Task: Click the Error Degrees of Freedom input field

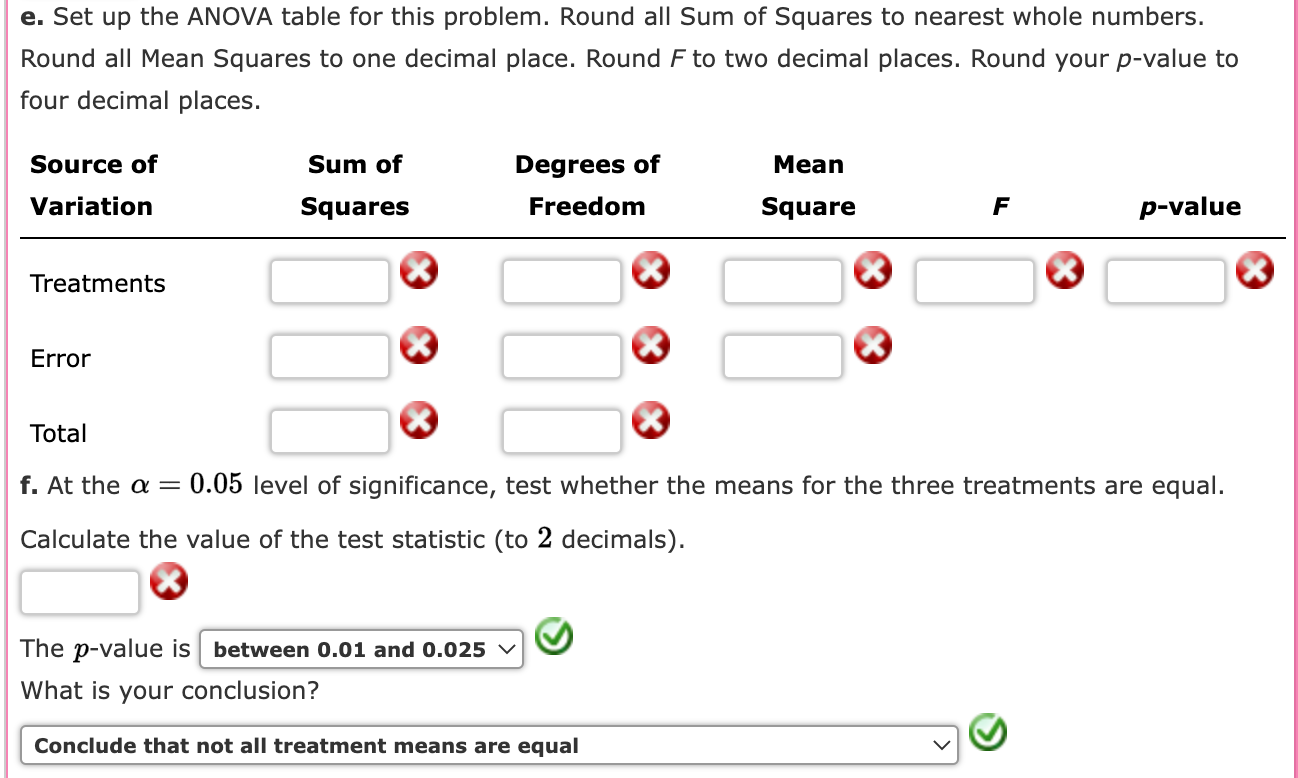Action: click(x=561, y=356)
